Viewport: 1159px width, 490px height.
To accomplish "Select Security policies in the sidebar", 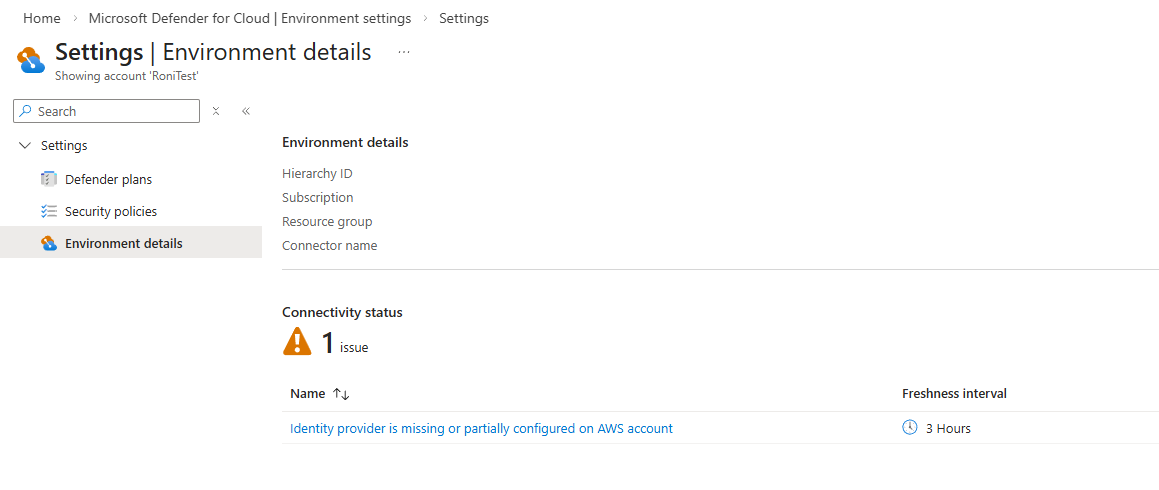I will click(x=111, y=211).
